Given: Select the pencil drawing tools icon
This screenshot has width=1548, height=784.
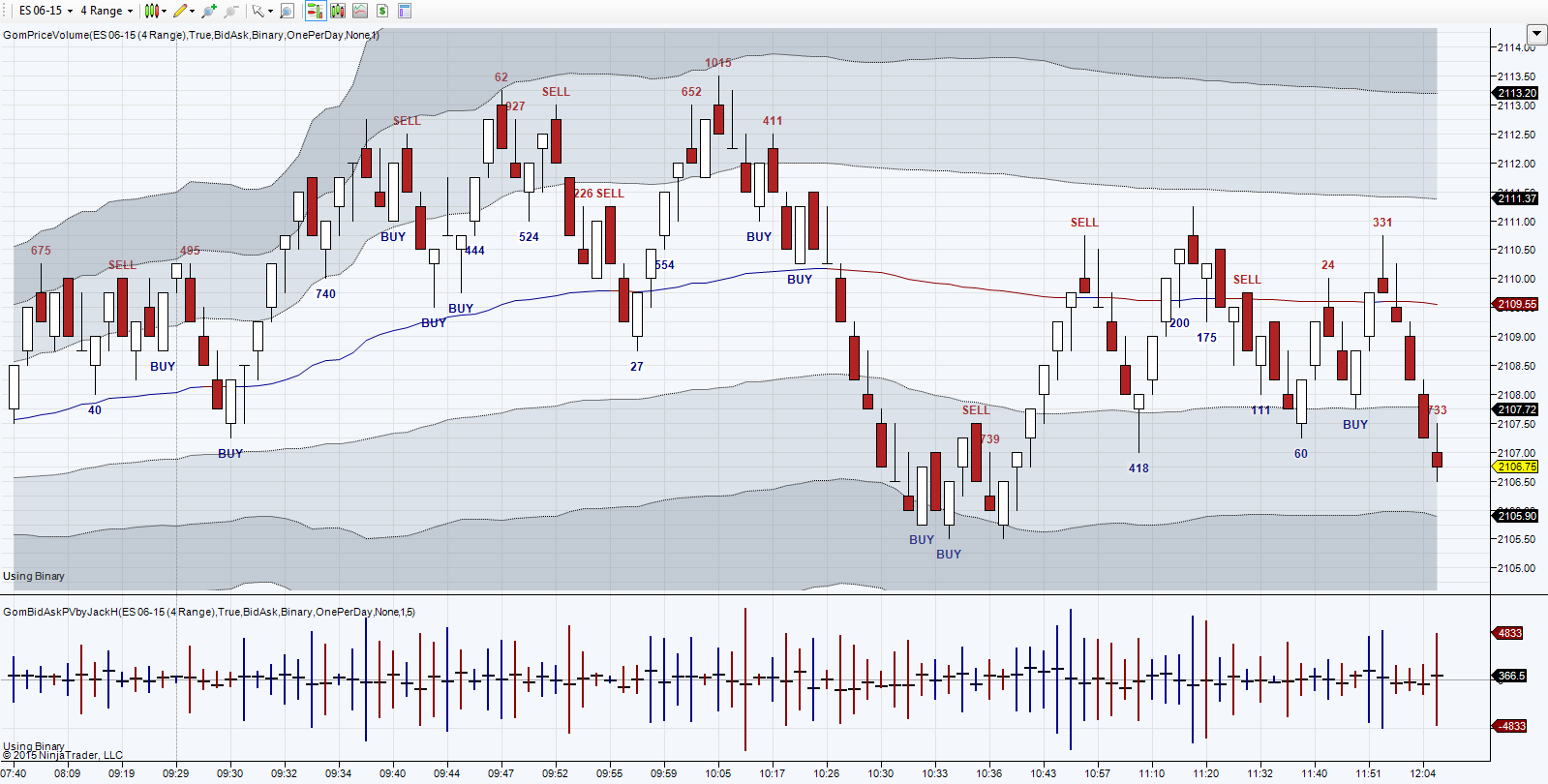Looking at the screenshot, I should pyautogui.click(x=180, y=11).
